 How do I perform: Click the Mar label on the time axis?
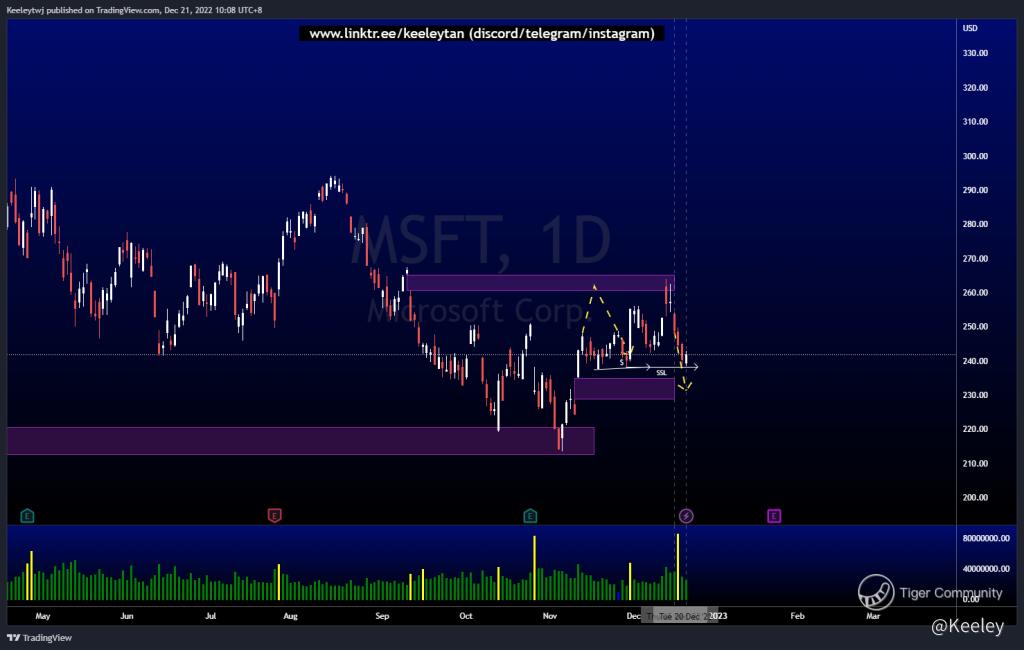[873, 616]
